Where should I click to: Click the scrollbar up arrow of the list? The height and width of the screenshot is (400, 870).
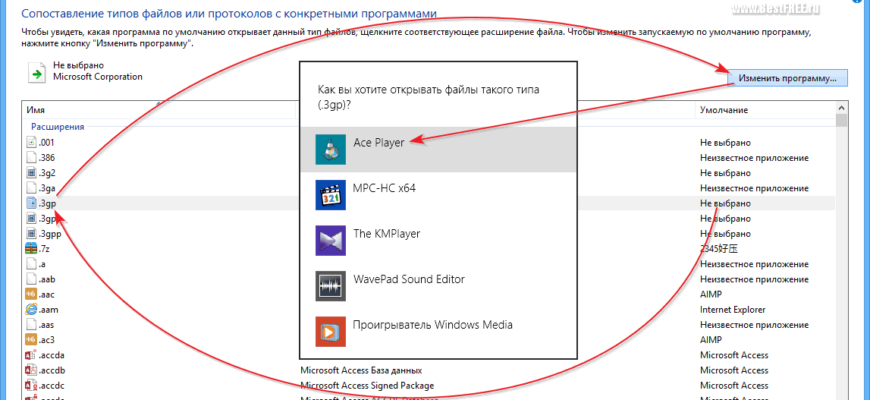tap(842, 108)
